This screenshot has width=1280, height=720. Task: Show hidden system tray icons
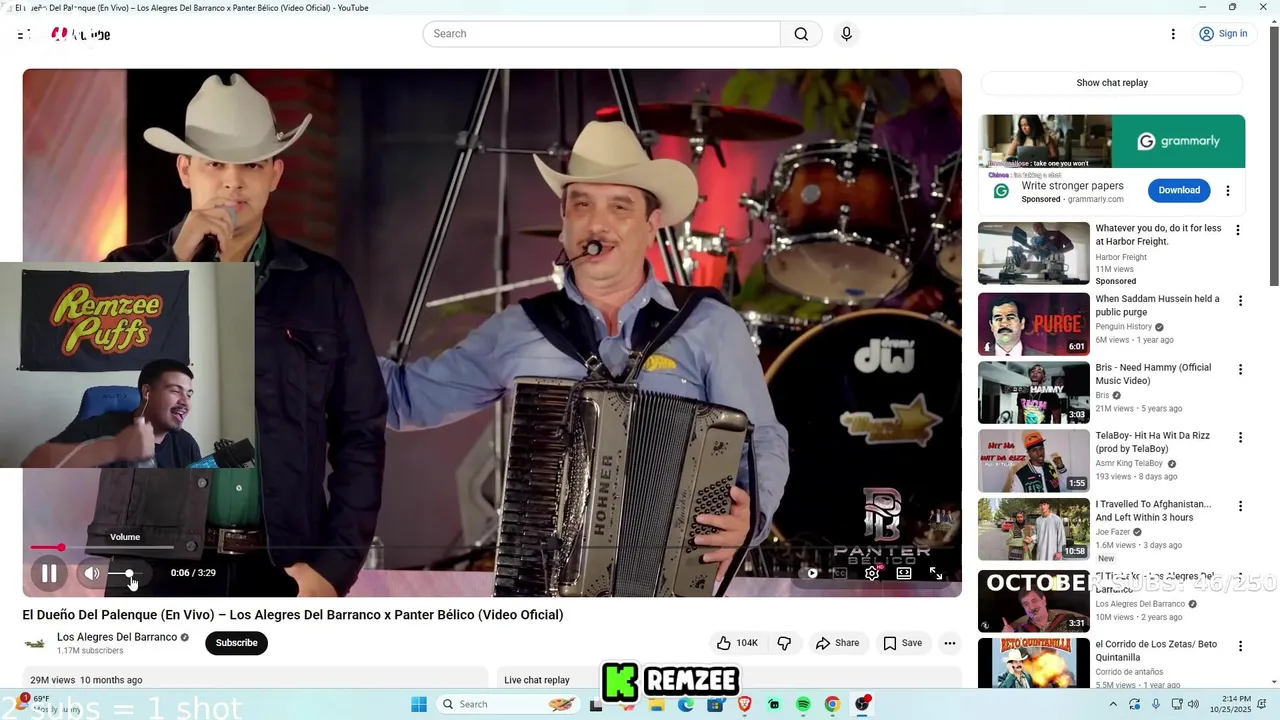[x=1113, y=704]
